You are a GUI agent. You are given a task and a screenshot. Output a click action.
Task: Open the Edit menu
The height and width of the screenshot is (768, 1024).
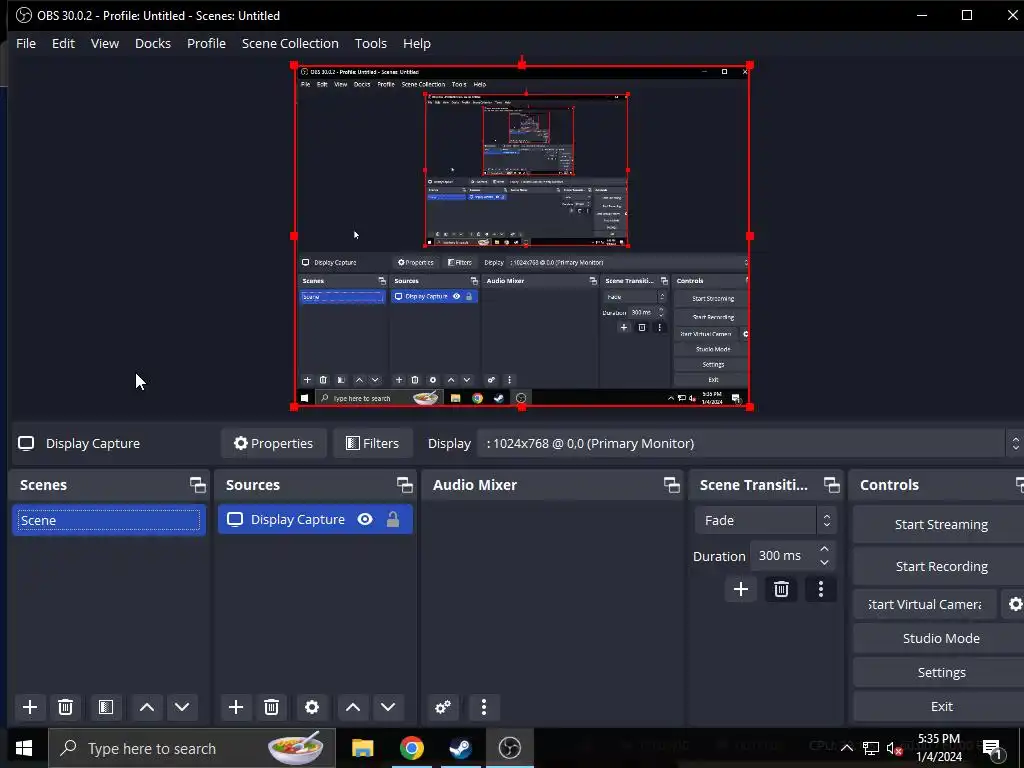[x=63, y=43]
